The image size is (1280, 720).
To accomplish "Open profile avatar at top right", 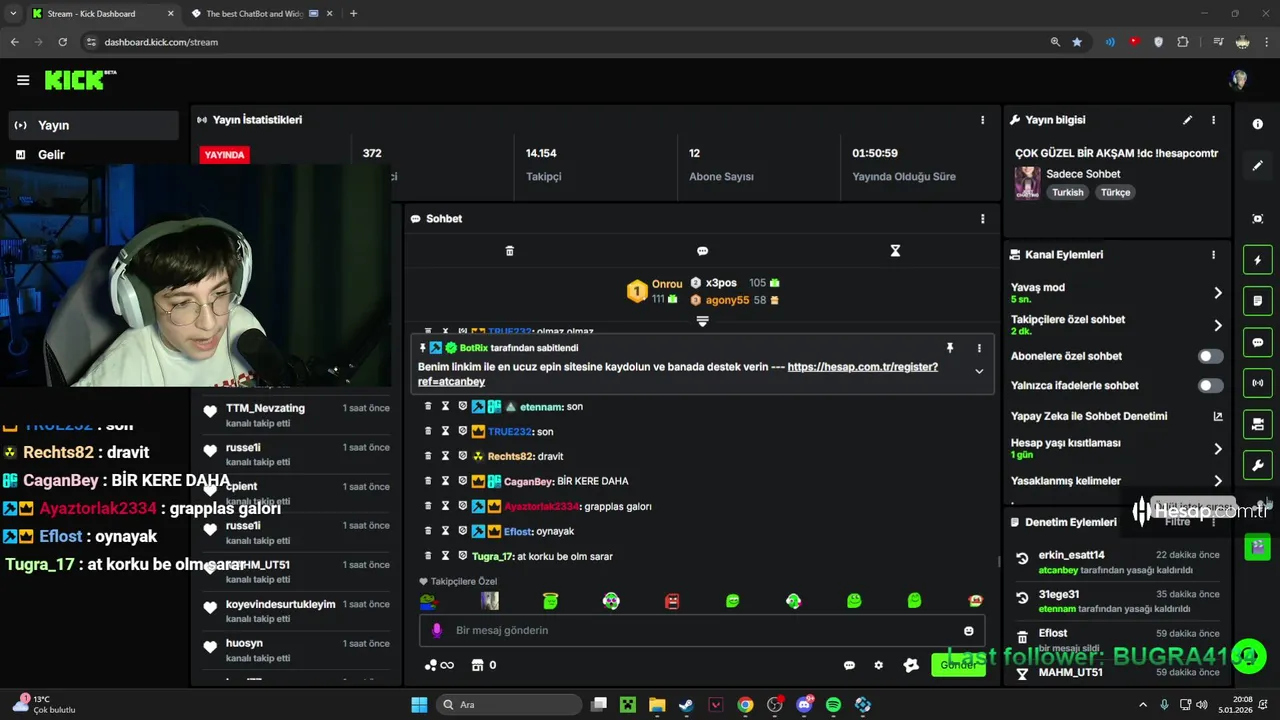I will click(1239, 80).
